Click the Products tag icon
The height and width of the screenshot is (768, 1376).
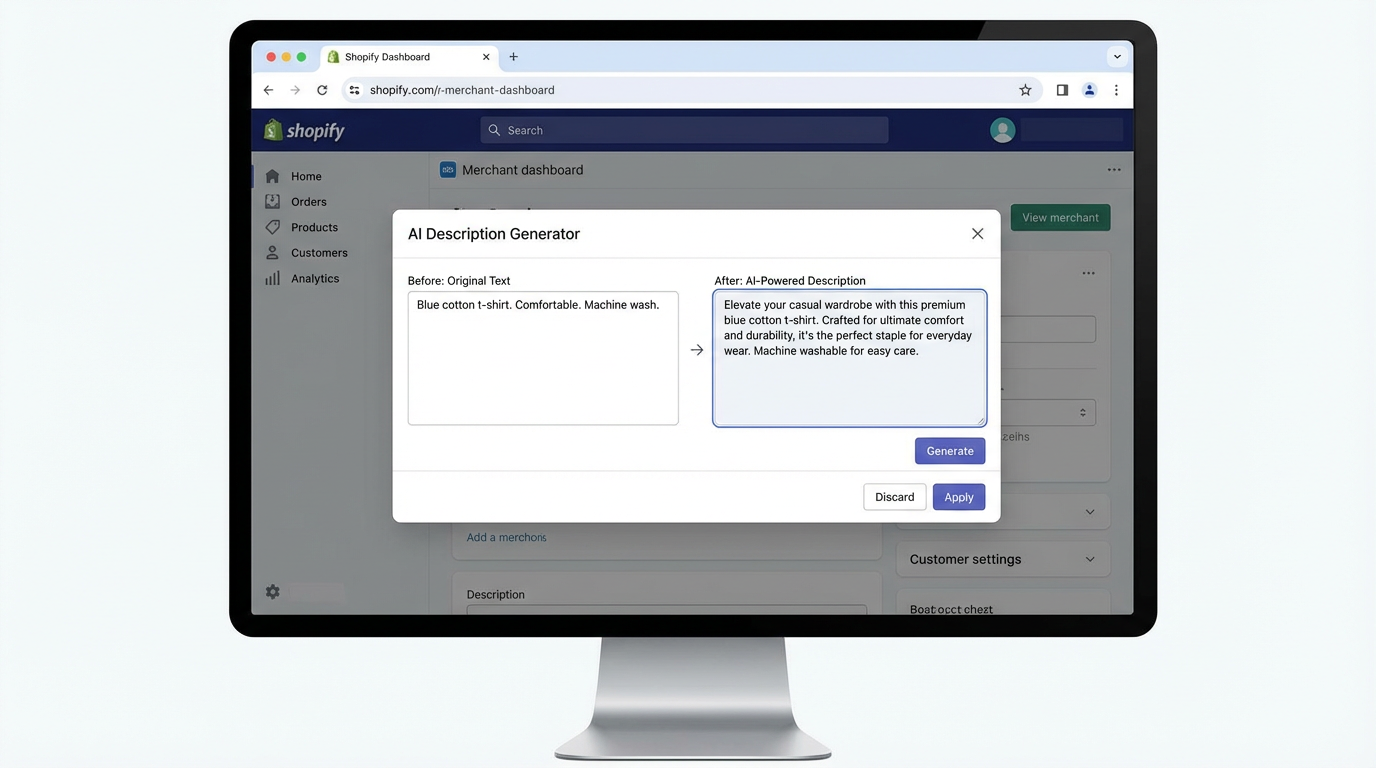pos(273,227)
